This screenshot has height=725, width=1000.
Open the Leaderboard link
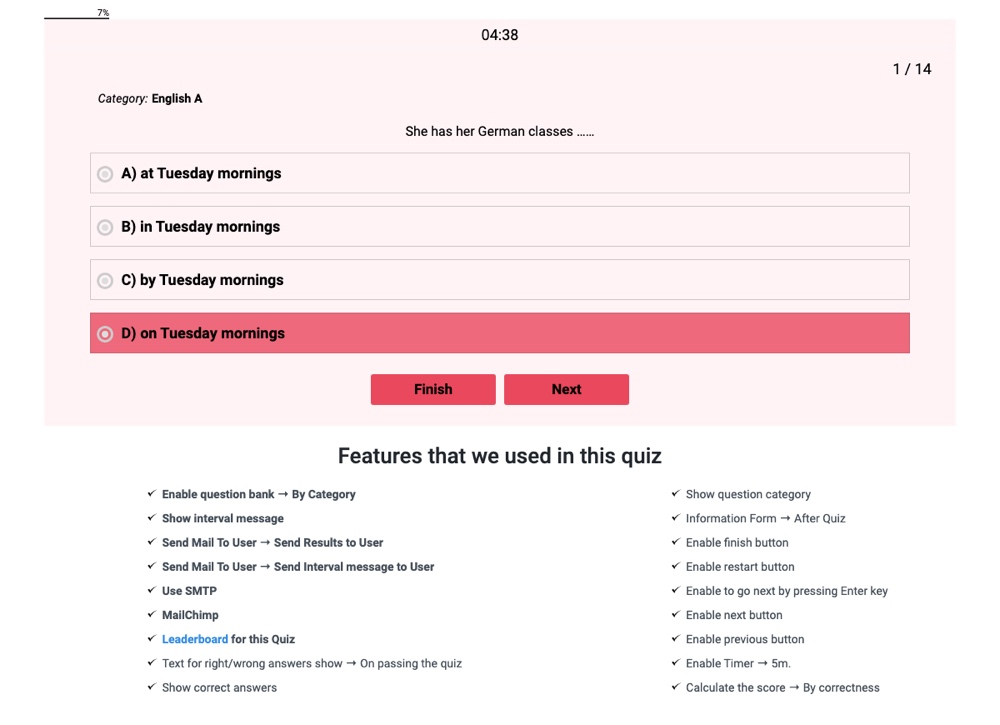(195, 639)
